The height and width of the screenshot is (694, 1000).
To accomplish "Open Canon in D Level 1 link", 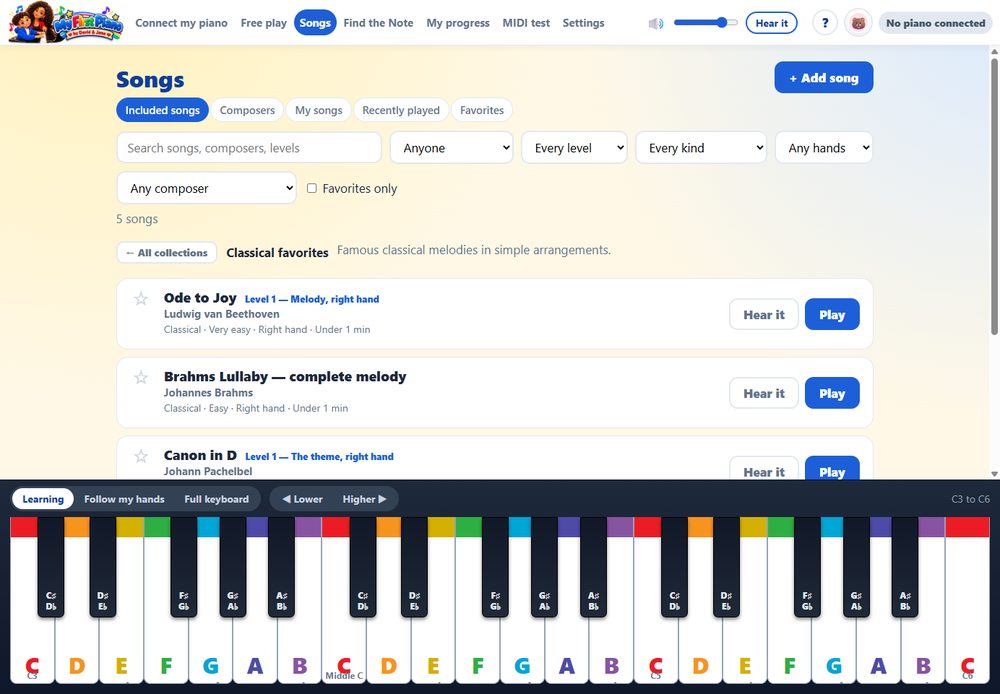I will (320, 457).
